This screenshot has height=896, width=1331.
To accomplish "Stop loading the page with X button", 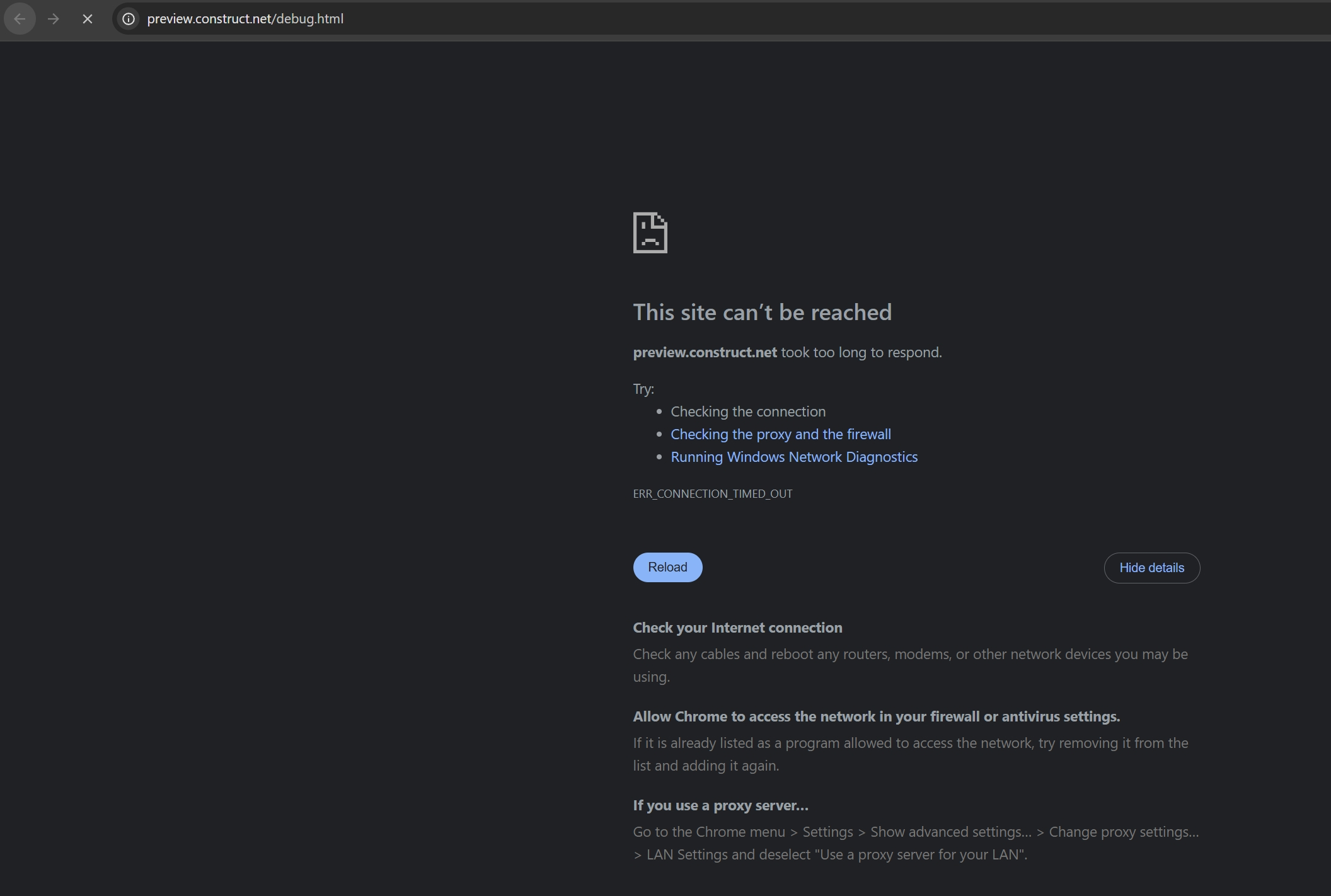I will [x=88, y=19].
